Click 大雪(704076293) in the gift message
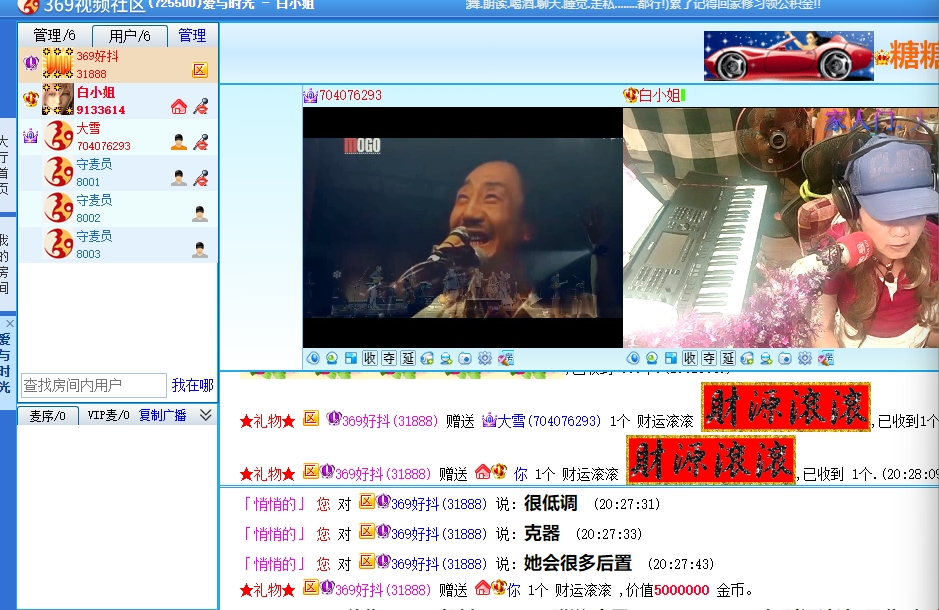This screenshot has height=610, width=939. click(x=549, y=421)
